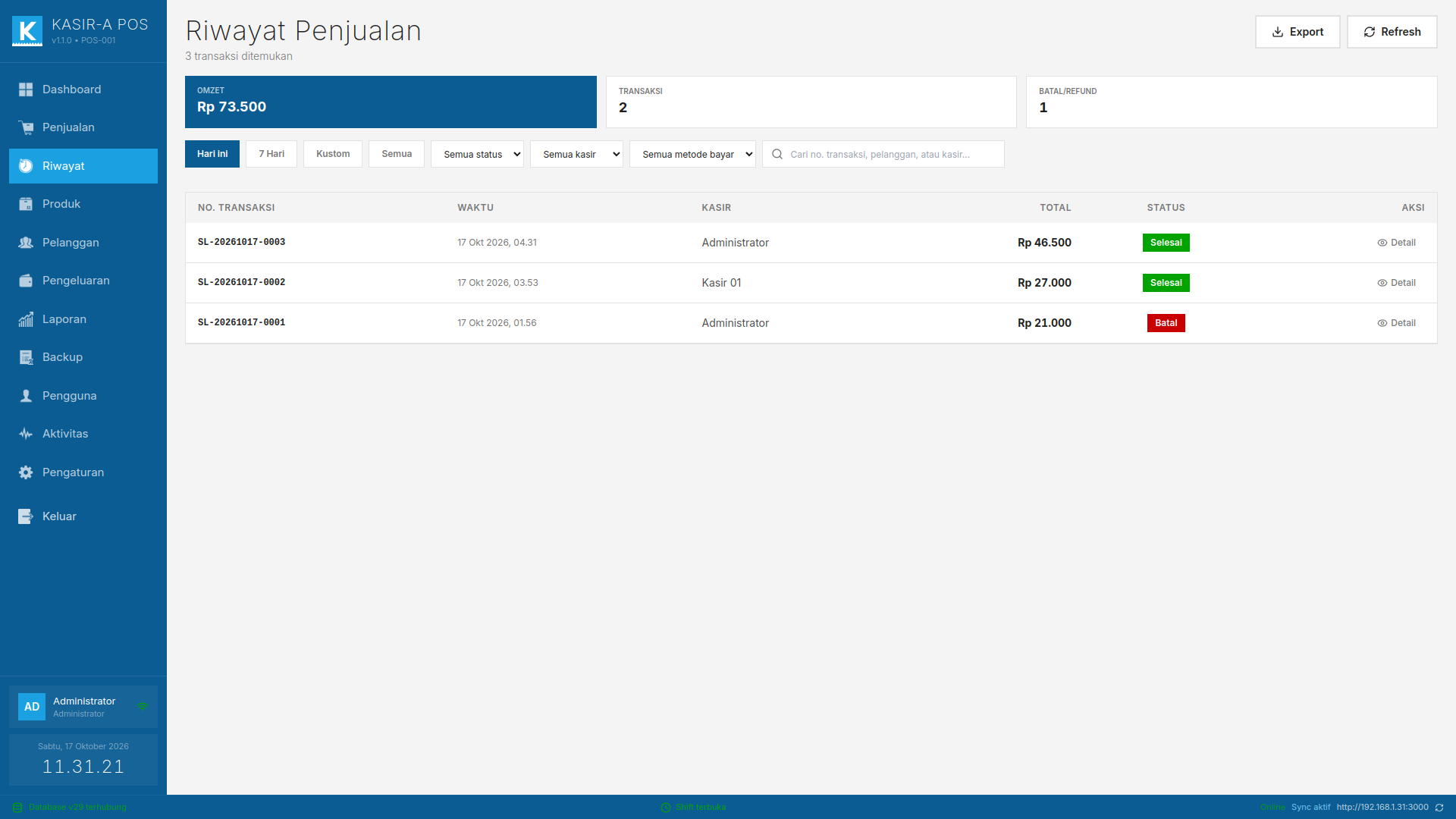Click the BATAL/REFUND summary card
Screen dimensions: 1456x819
click(x=1232, y=102)
